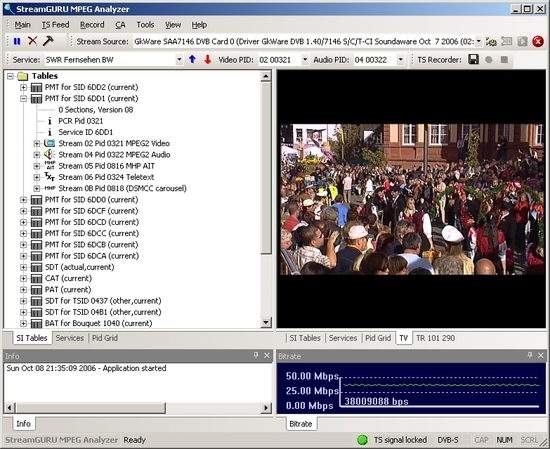550x449 pixels.
Task: Switch to previous service with blue up arrow
Action: pos(192,60)
